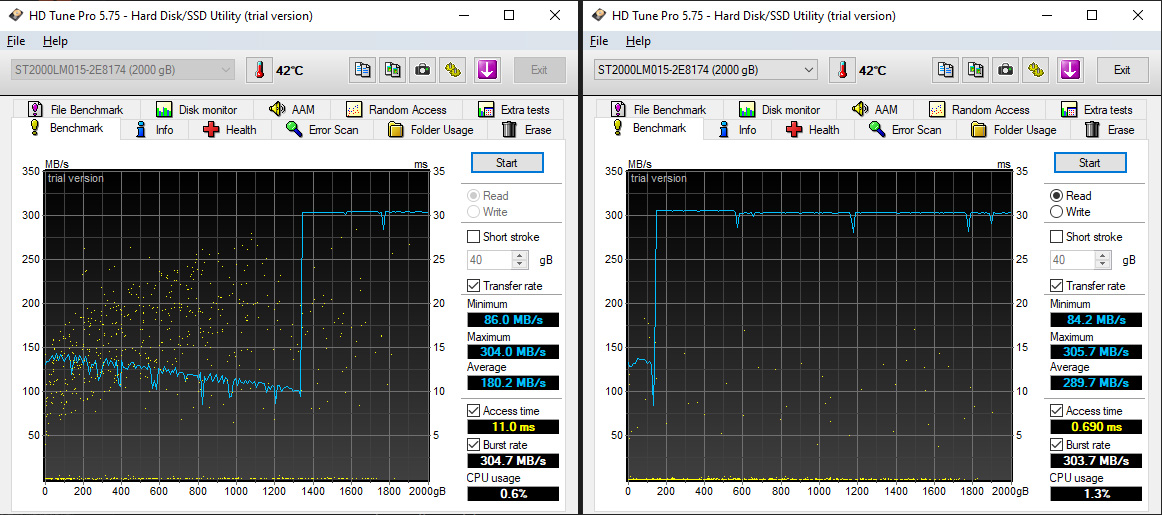Switch to Folder Usage tab in right window
The width and height of the screenshot is (1162, 515).
(1015, 130)
